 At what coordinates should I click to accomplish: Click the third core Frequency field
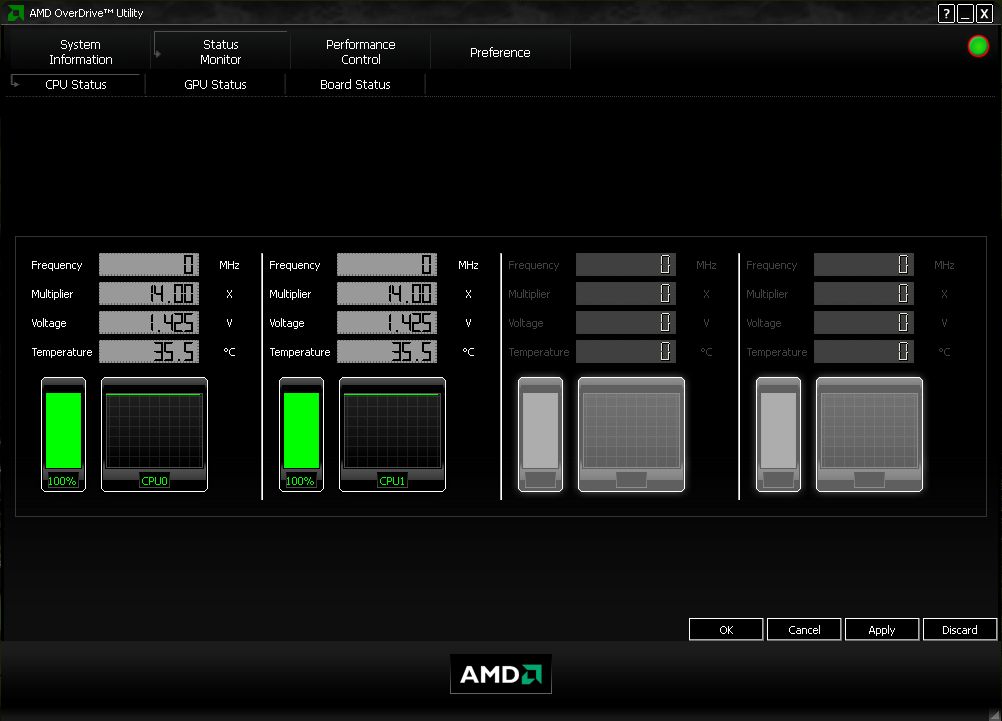626,265
